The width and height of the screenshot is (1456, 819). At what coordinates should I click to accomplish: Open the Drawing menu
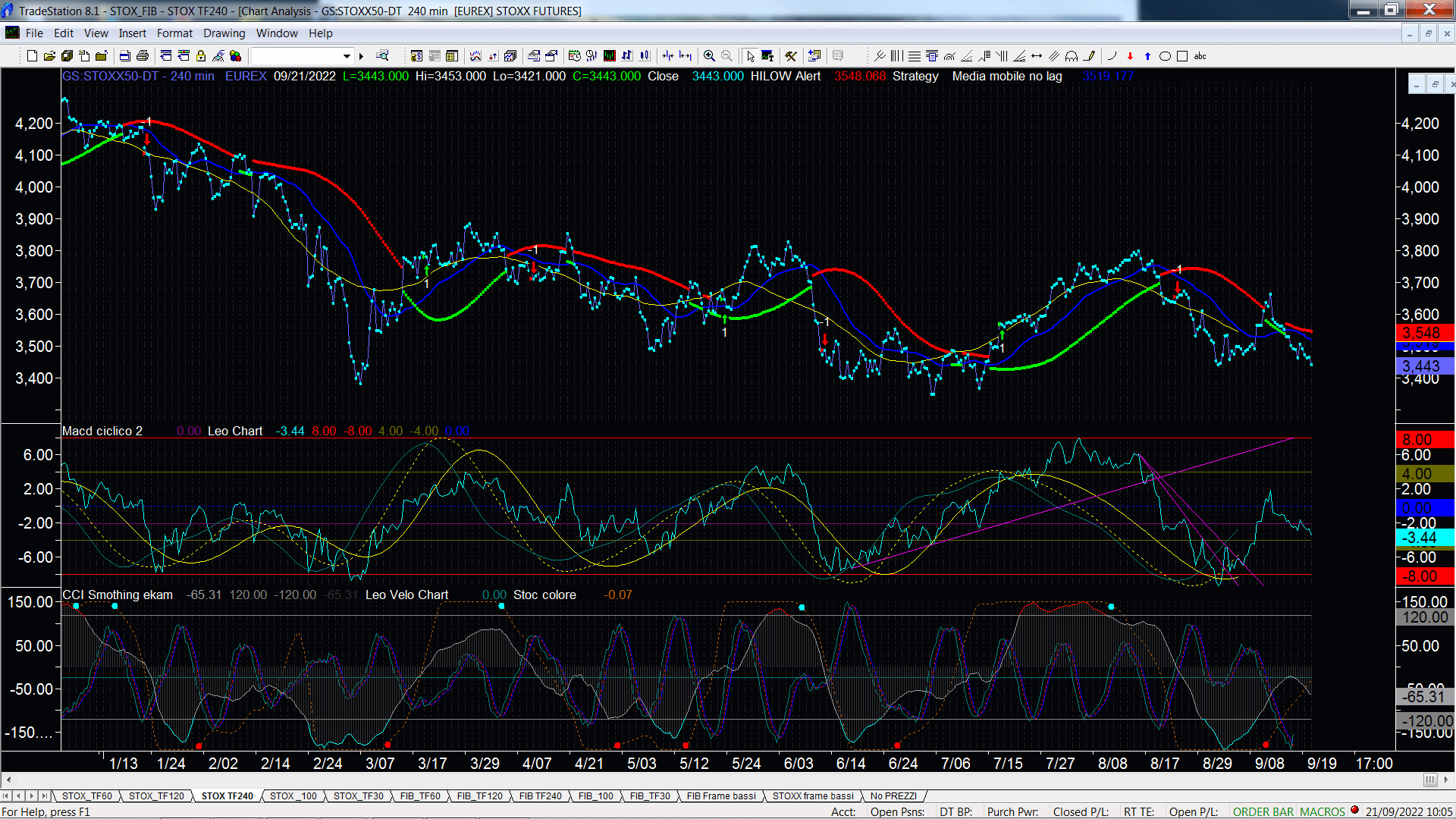224,33
